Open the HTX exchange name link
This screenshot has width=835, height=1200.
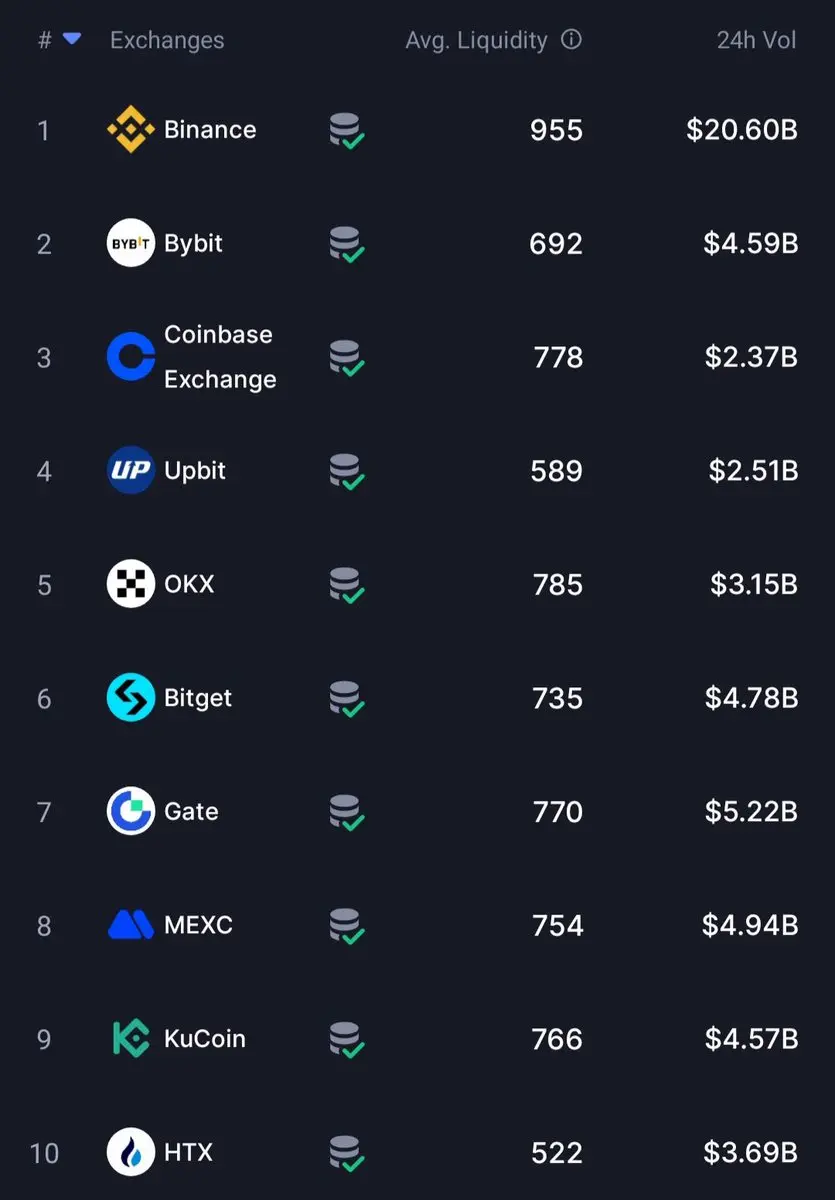pos(188,1152)
